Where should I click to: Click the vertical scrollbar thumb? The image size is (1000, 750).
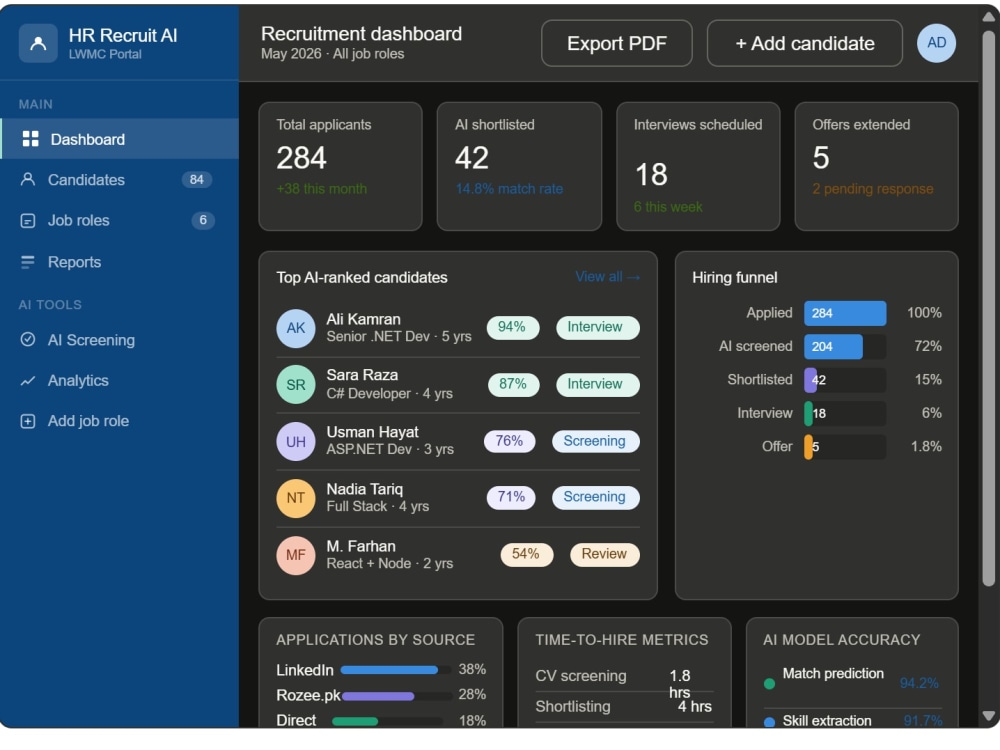pyautogui.click(x=988, y=307)
